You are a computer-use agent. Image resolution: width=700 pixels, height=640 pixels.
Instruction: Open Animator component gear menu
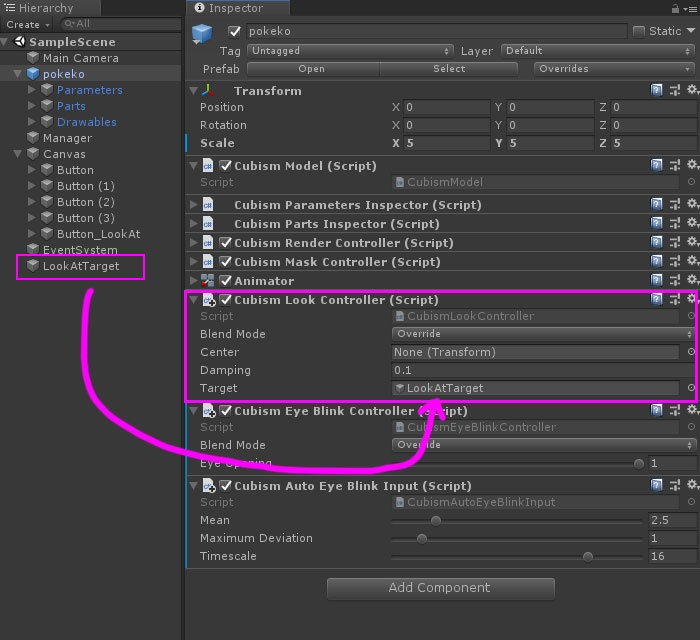[692, 280]
